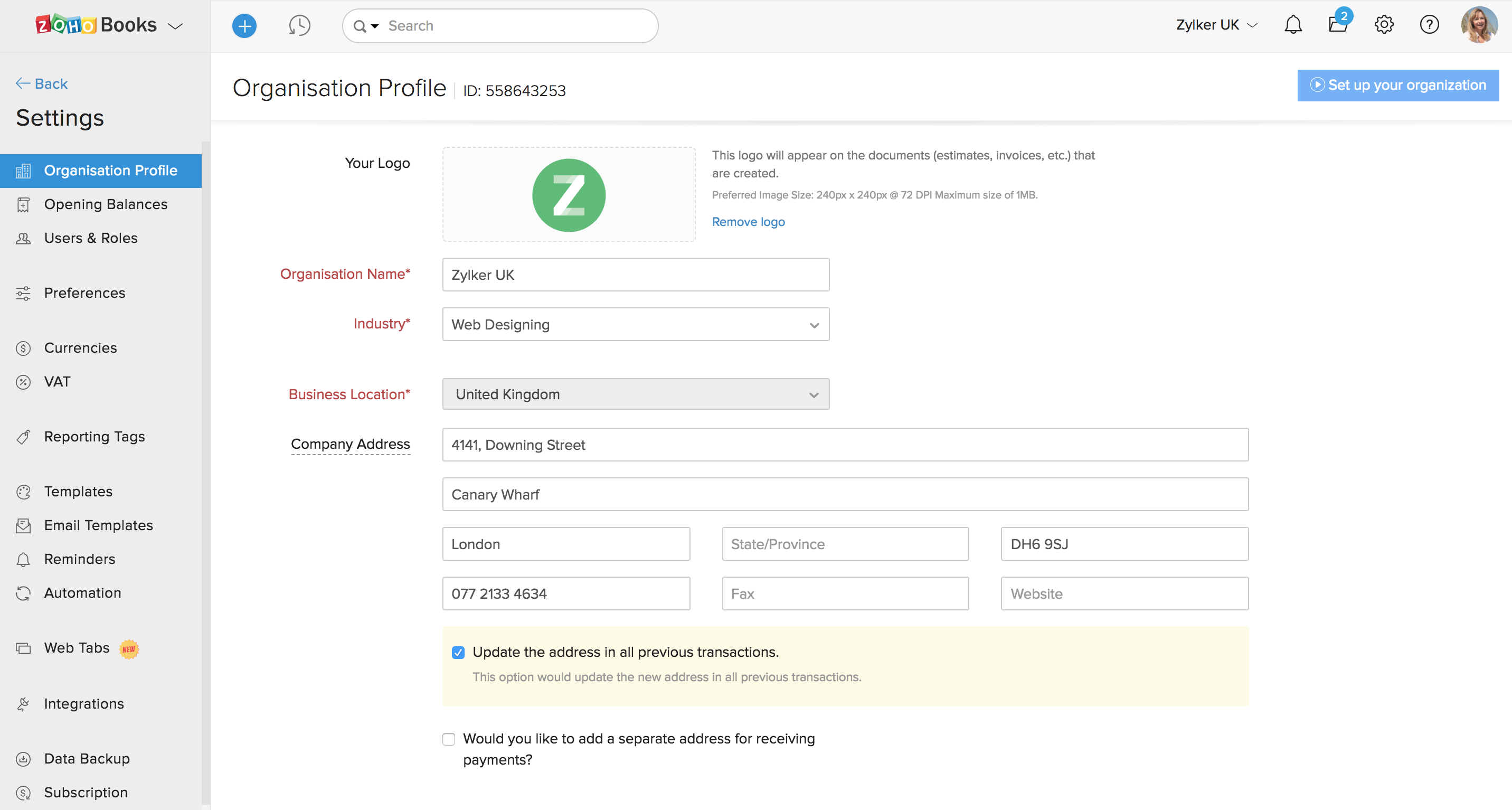Click the search magnifier filter icon
1512x810 pixels.
point(366,26)
